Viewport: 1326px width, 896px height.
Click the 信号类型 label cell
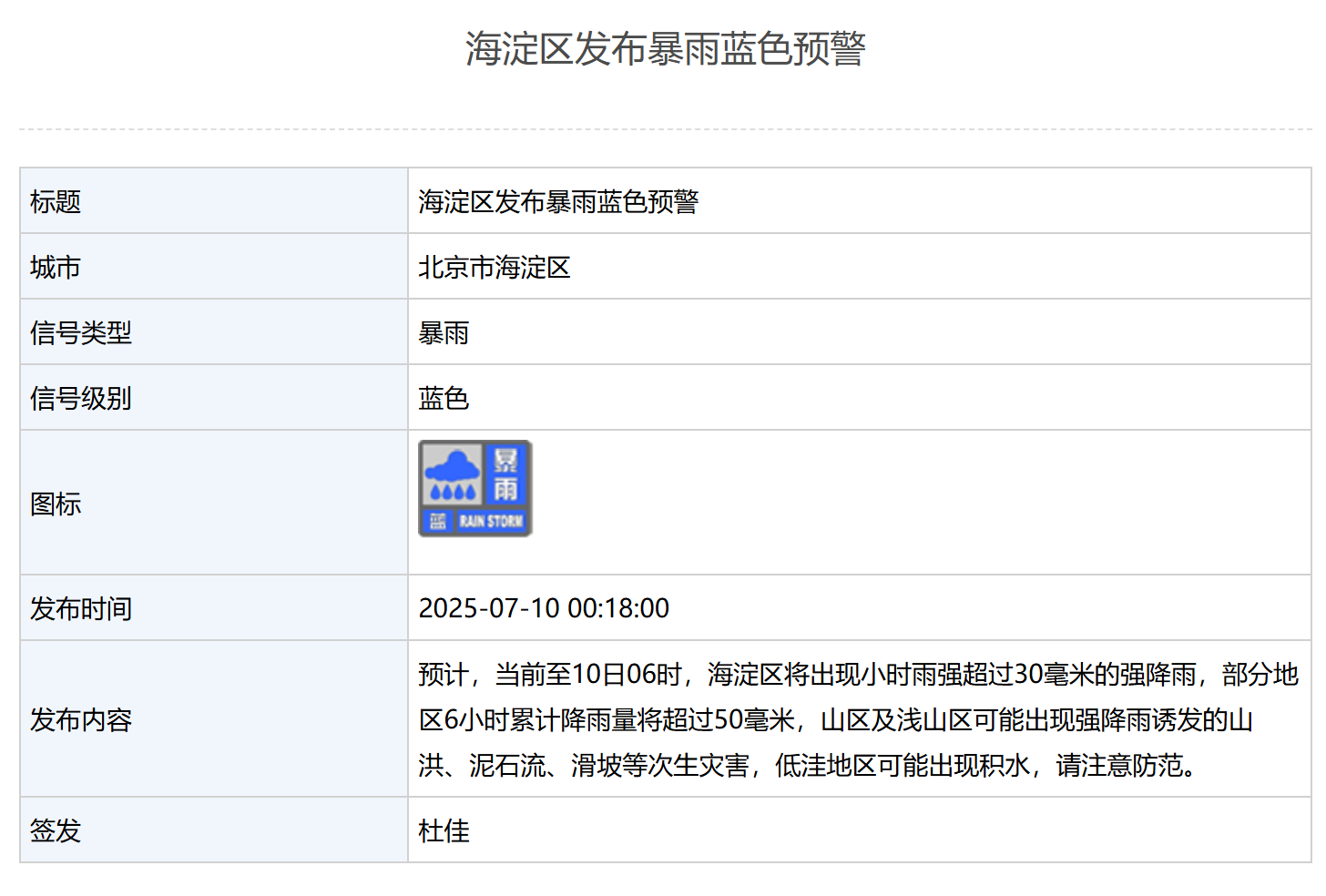(214, 331)
